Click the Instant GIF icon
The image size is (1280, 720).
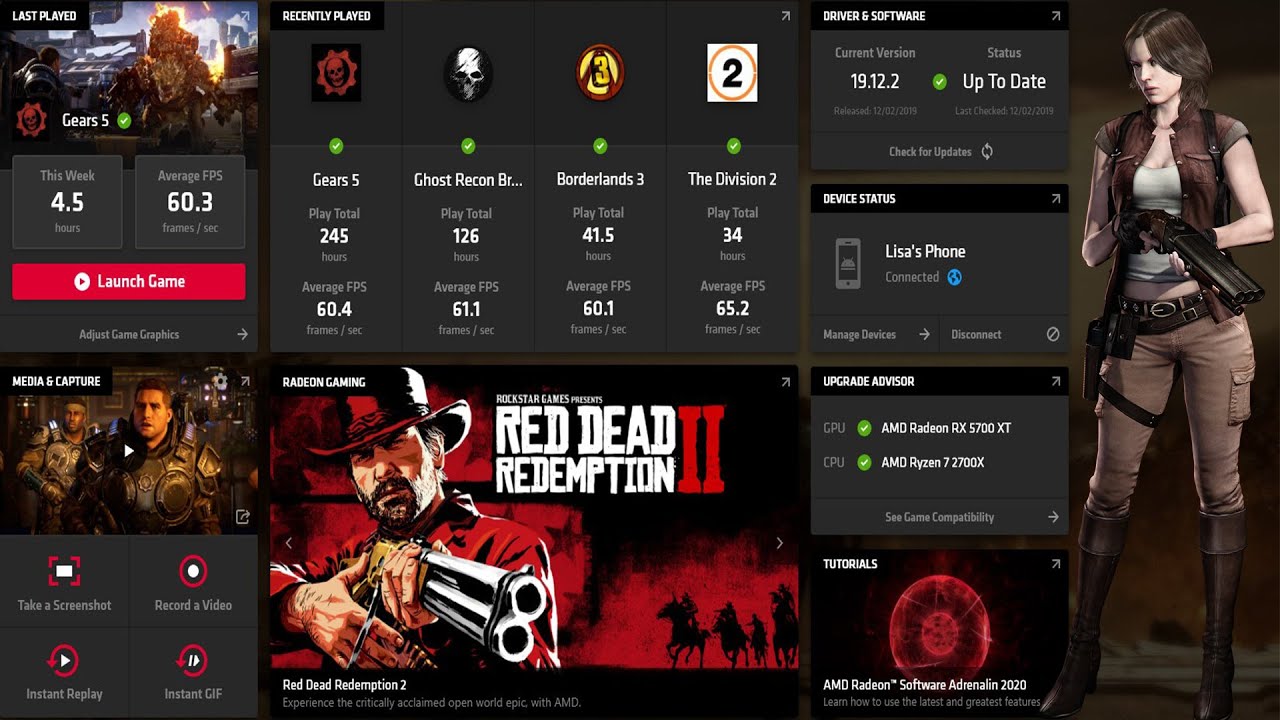coord(193,660)
